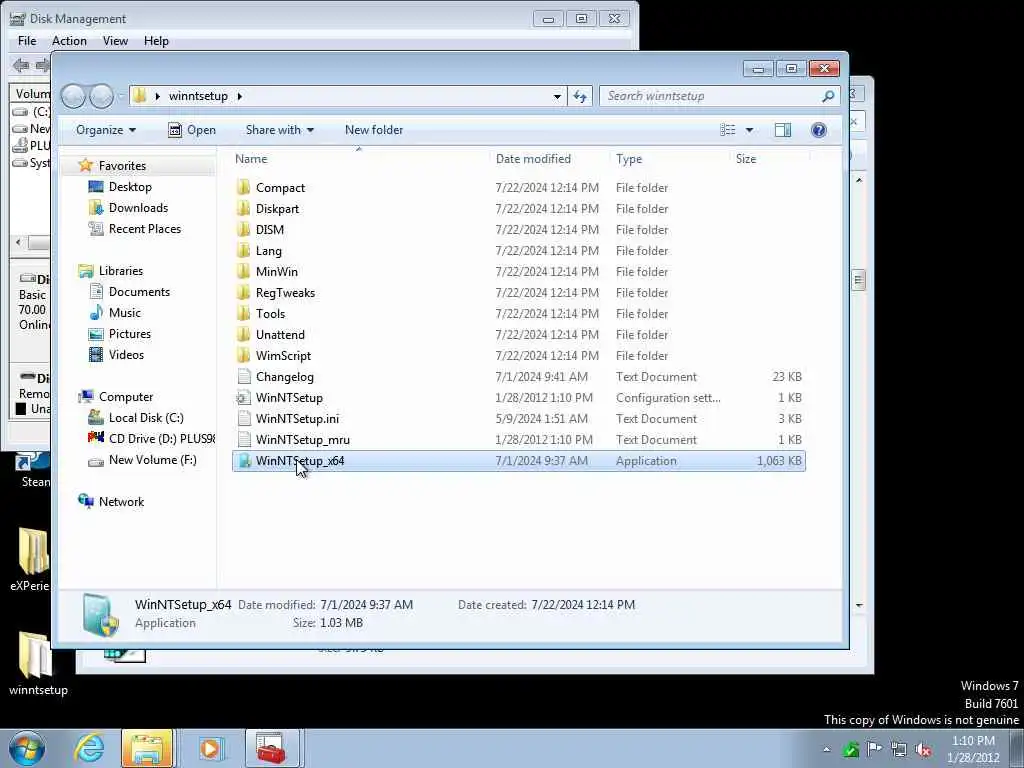
Task: Select Documents library
Action: 139,292
